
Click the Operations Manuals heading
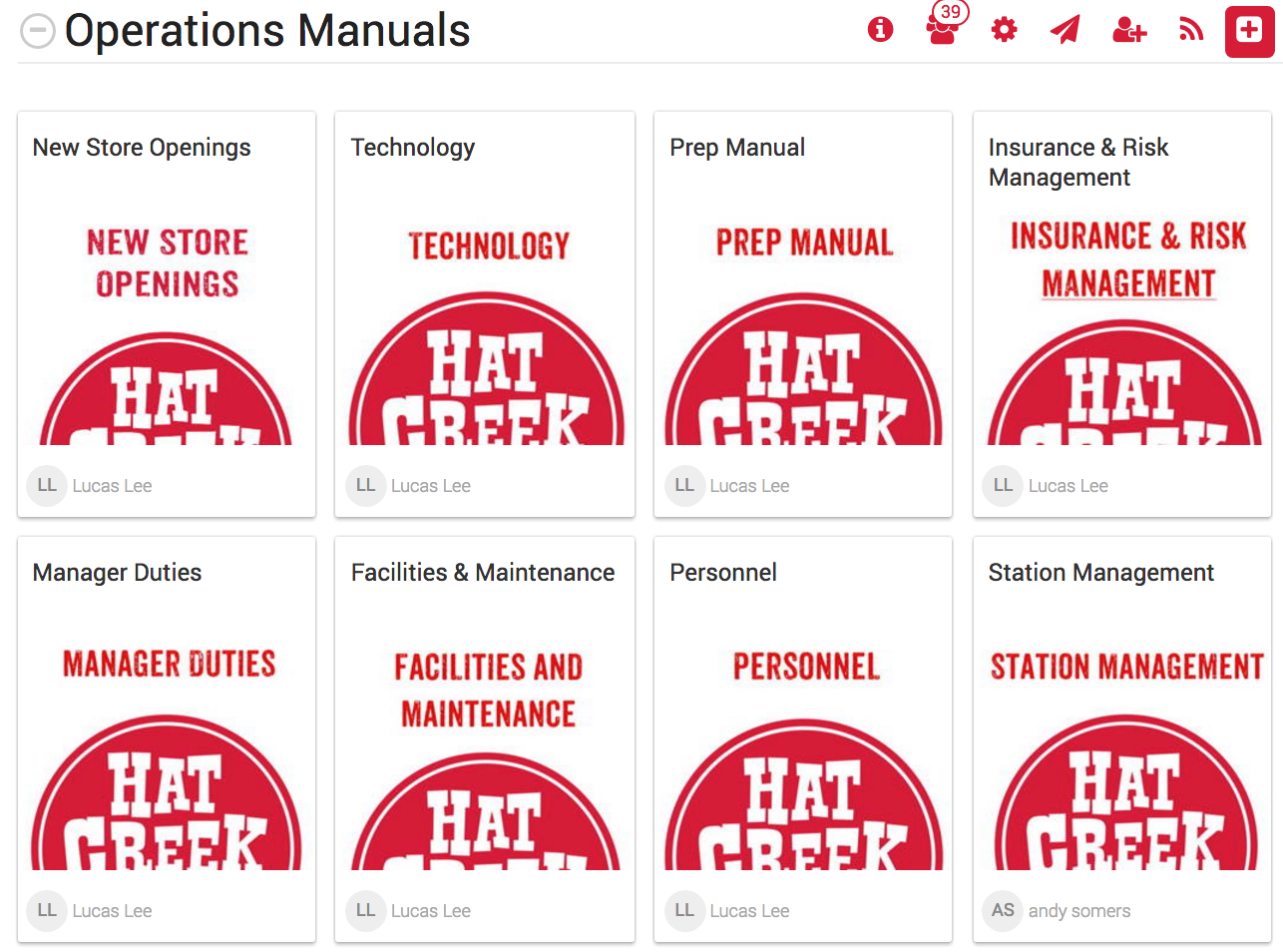[267, 31]
